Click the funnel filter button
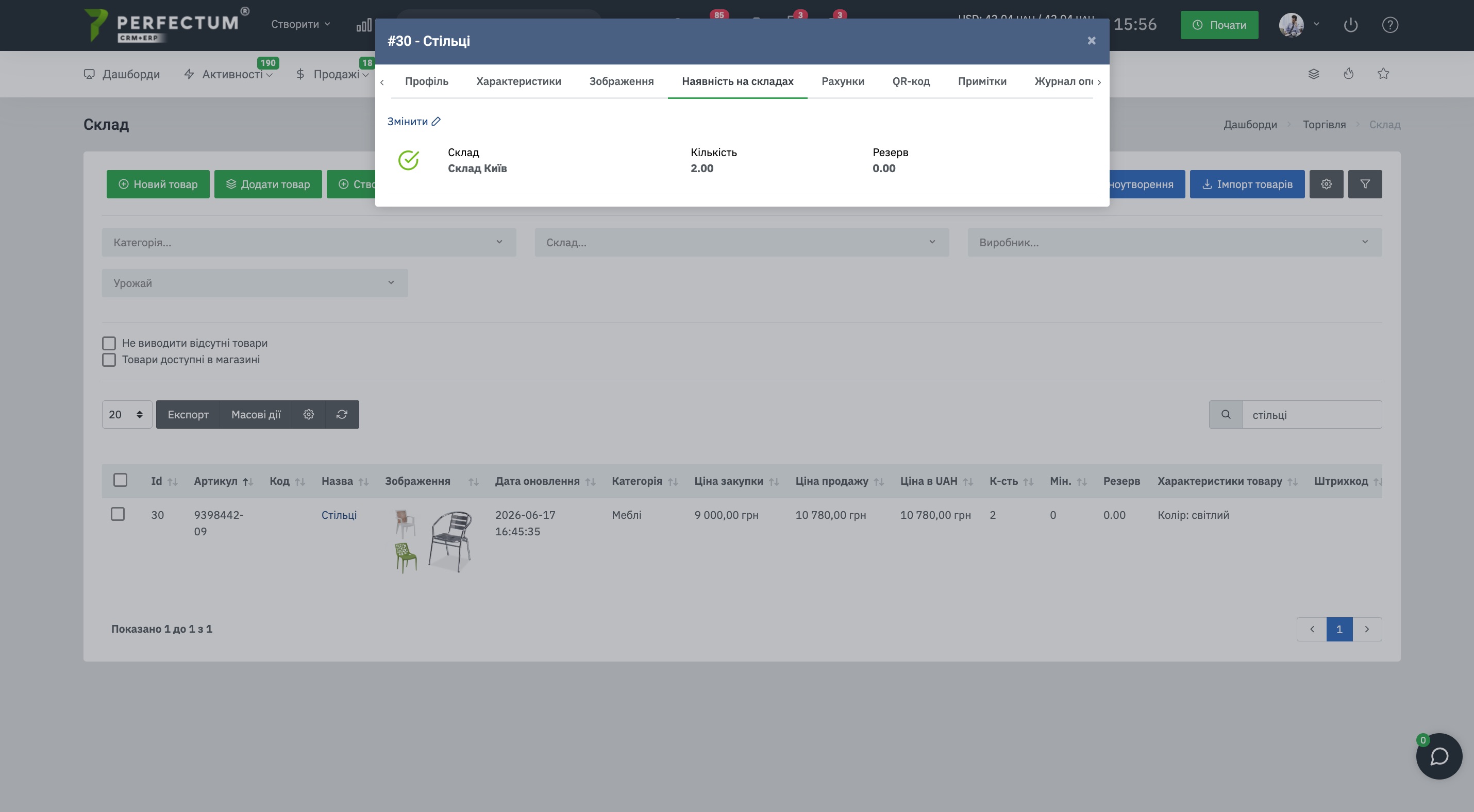The image size is (1474, 812). click(x=1365, y=184)
